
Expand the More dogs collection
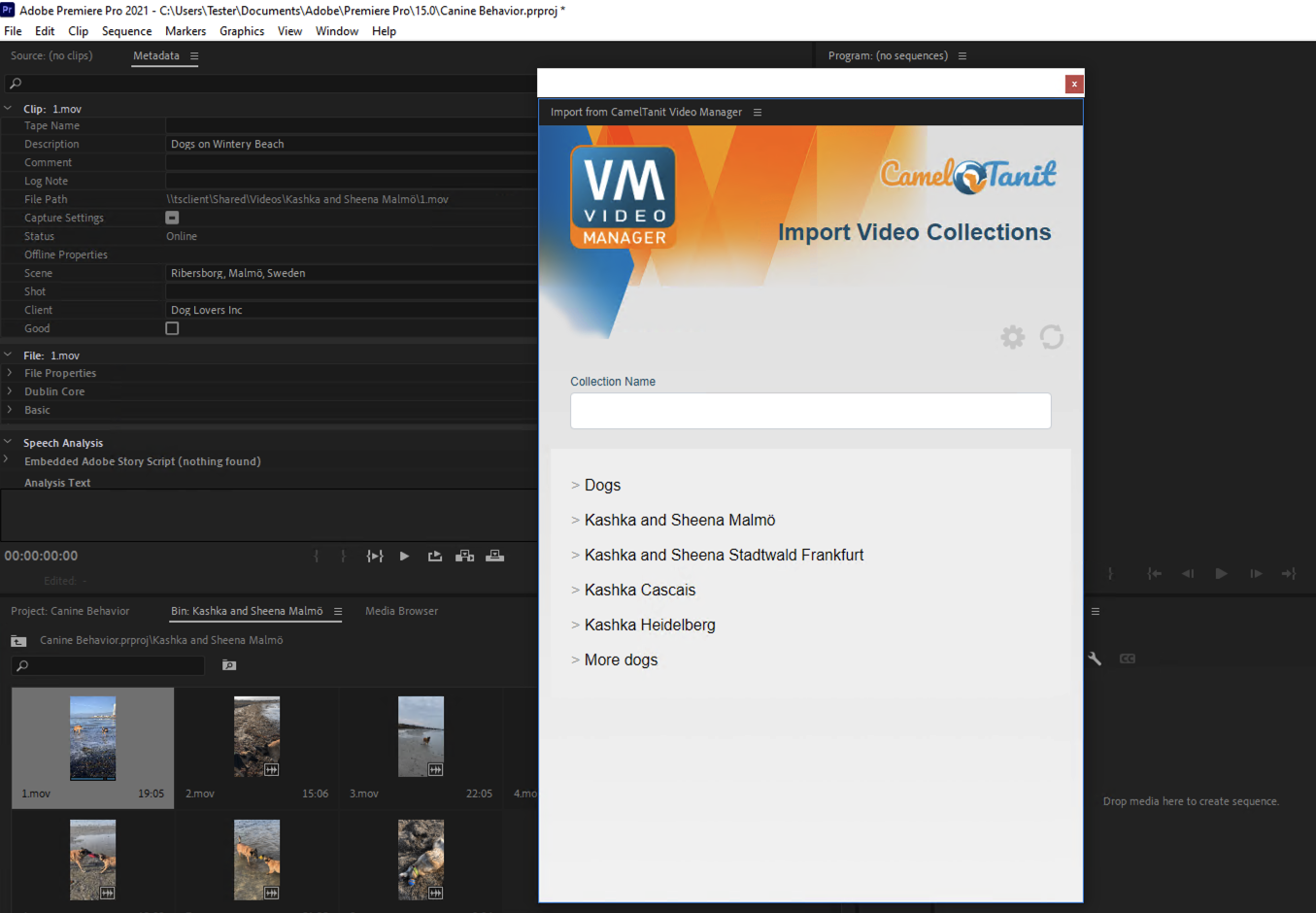(575, 659)
